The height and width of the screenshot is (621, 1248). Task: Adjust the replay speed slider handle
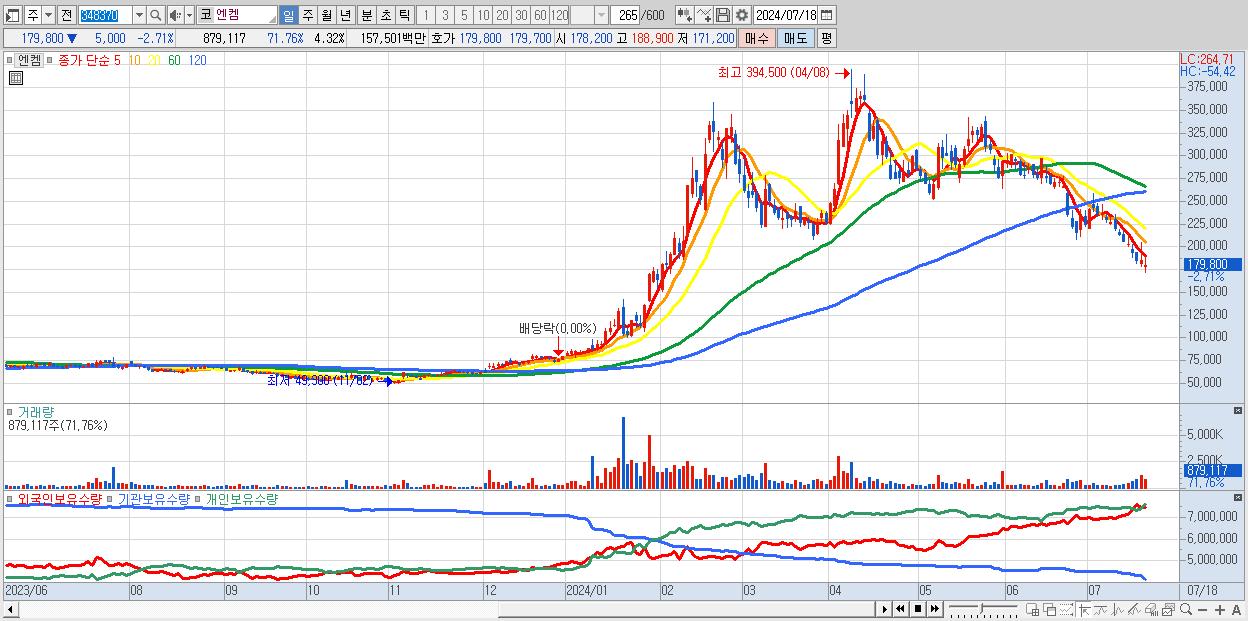point(982,608)
